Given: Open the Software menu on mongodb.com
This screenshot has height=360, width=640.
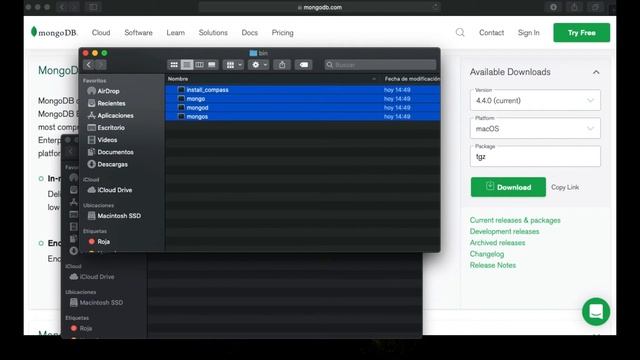Looking at the screenshot, I should [138, 33].
